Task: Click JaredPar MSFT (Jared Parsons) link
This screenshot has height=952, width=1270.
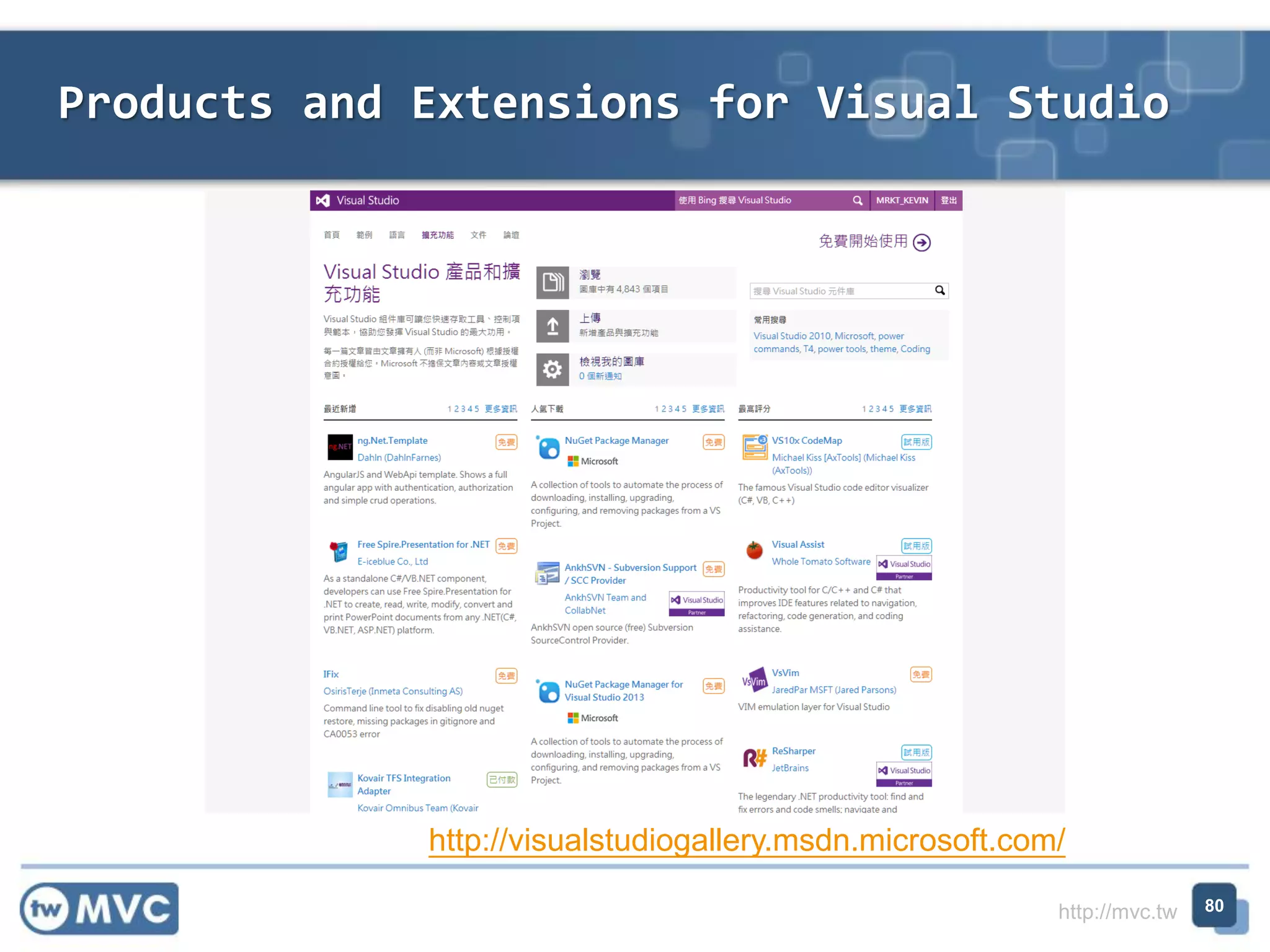Action: click(x=834, y=690)
